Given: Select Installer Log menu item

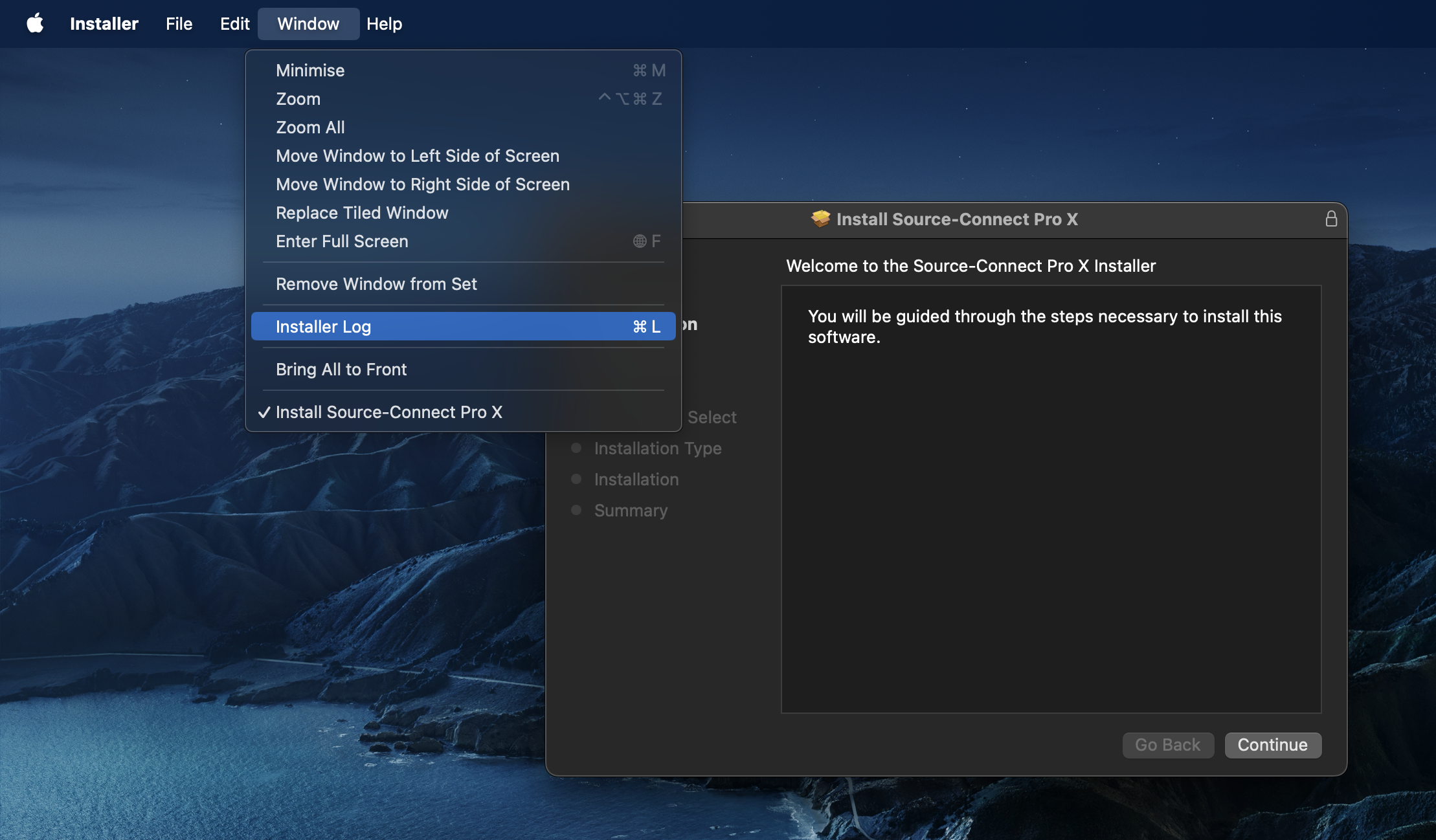Looking at the screenshot, I should (463, 326).
